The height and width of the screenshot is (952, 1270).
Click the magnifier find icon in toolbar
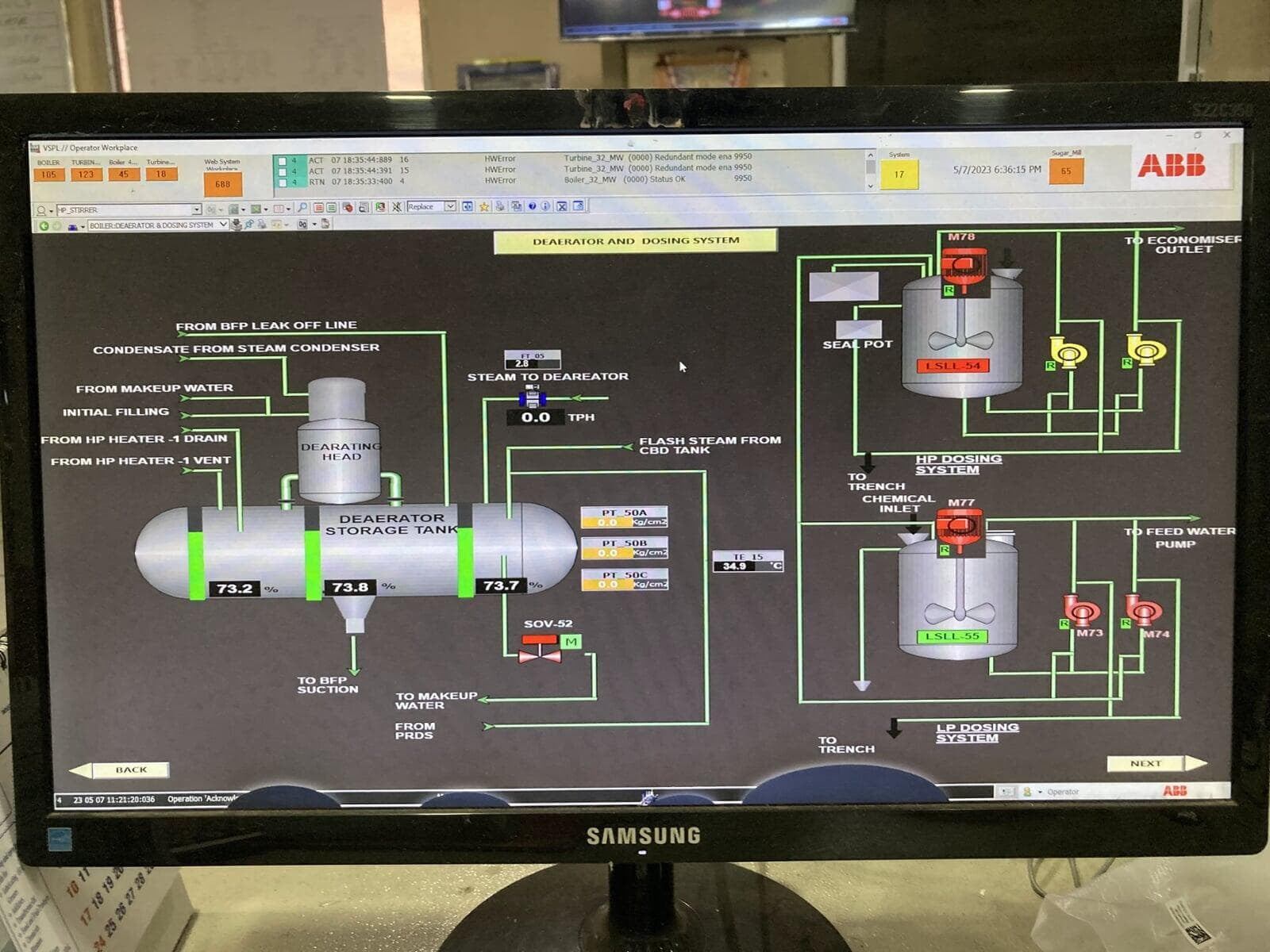(x=302, y=208)
